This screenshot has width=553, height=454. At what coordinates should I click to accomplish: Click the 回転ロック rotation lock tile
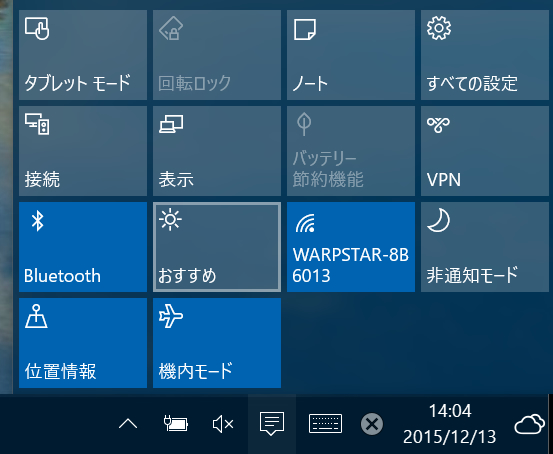pyautogui.click(x=217, y=55)
